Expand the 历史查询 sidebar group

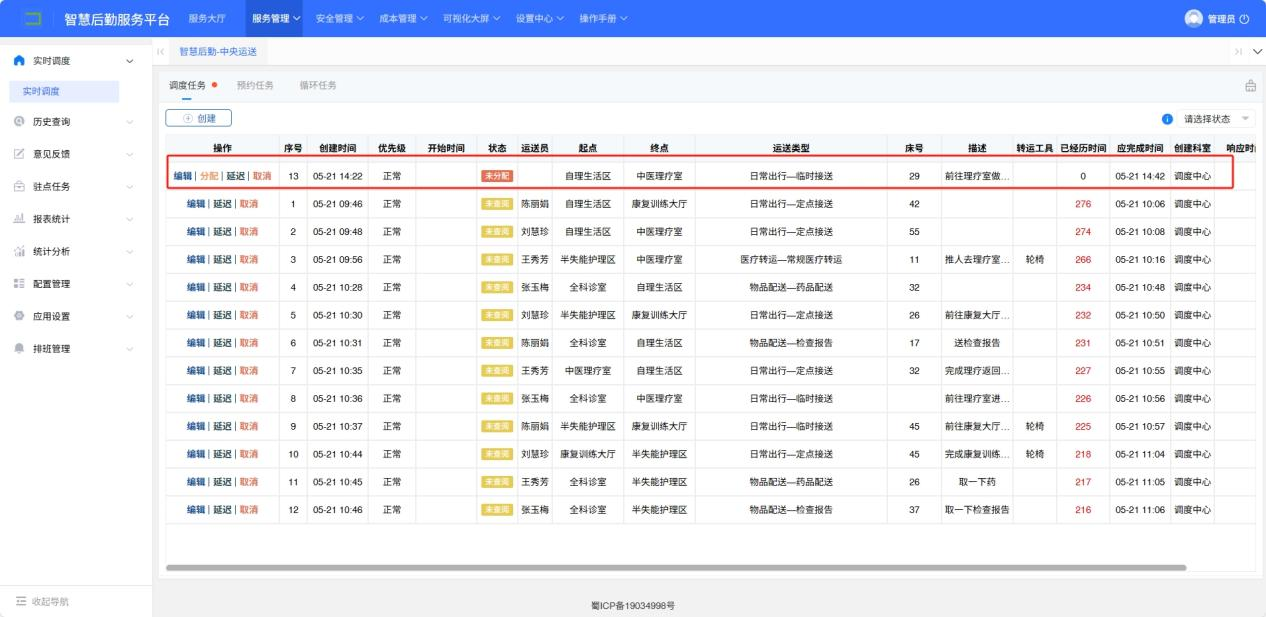(129, 122)
